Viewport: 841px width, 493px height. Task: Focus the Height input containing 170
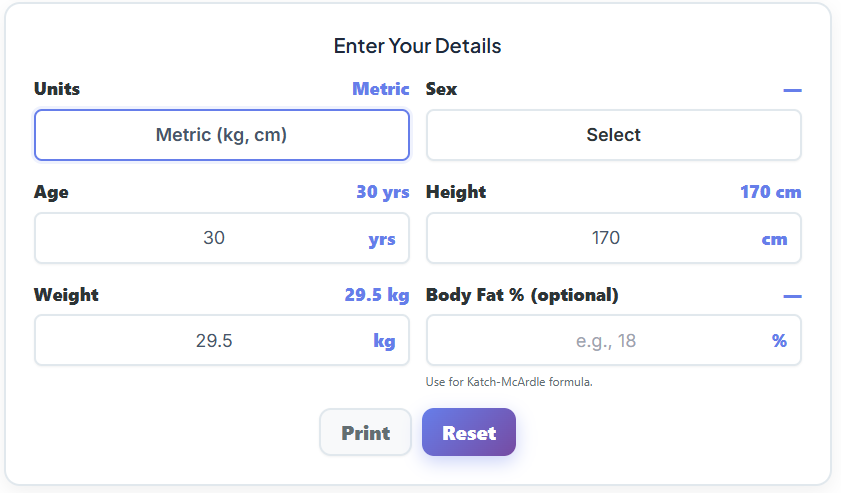coord(592,238)
